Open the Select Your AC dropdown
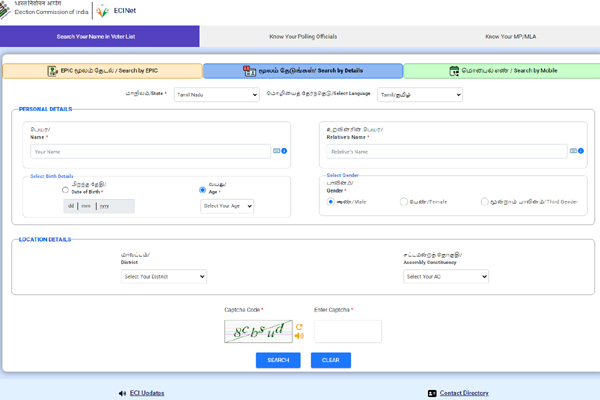Image resolution: width=600 pixels, height=400 pixels. 446,276
